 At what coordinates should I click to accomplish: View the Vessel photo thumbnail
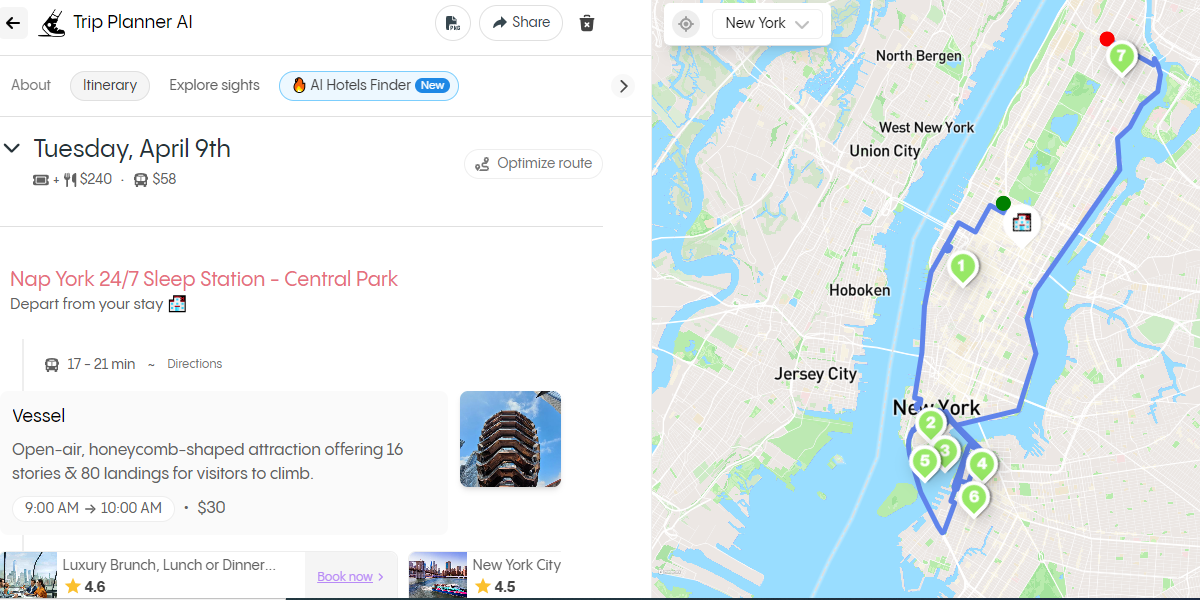[x=510, y=439]
